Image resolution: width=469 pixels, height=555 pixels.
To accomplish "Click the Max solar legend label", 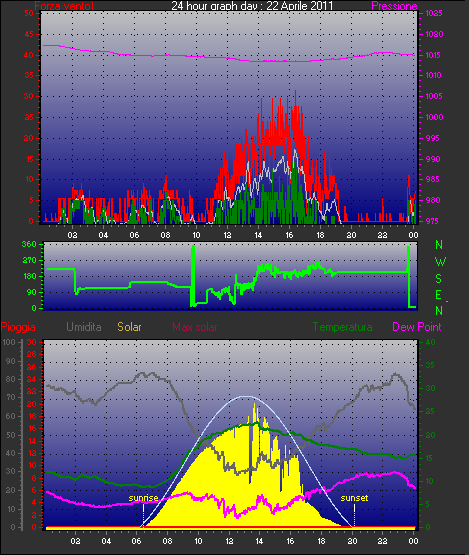I will click(x=195, y=327).
